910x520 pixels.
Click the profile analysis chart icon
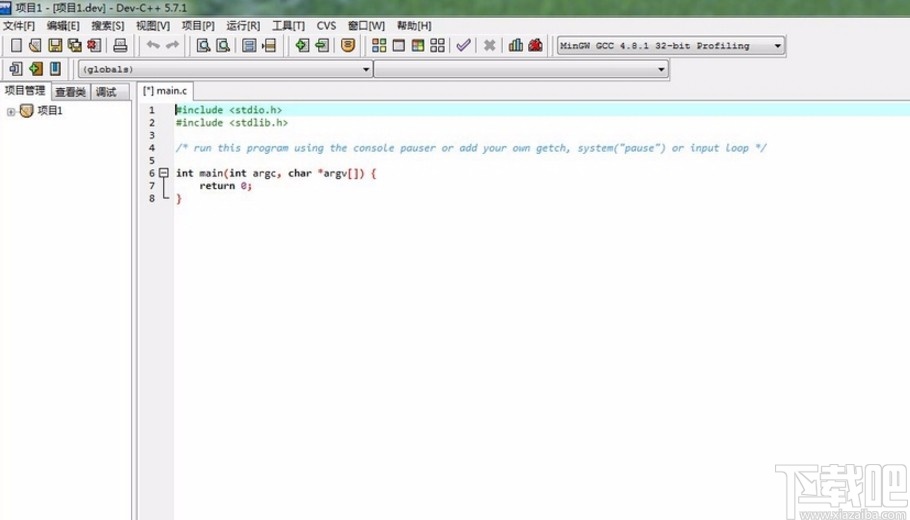click(516, 45)
